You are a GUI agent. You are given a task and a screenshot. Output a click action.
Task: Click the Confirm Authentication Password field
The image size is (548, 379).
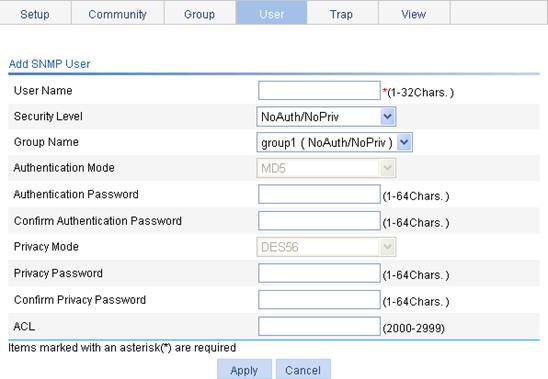coord(319,221)
